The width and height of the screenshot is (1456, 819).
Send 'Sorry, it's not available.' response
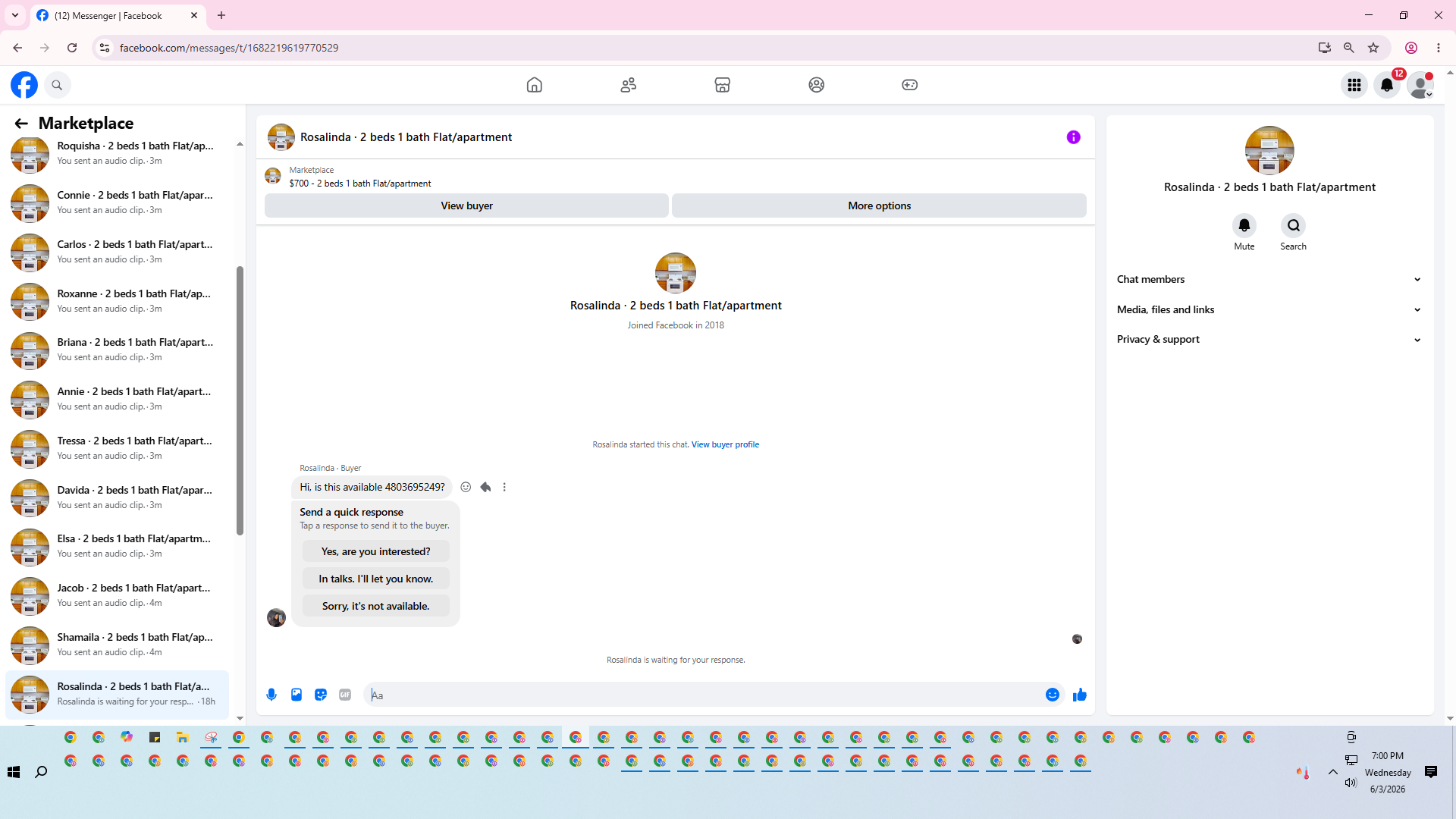pos(375,606)
